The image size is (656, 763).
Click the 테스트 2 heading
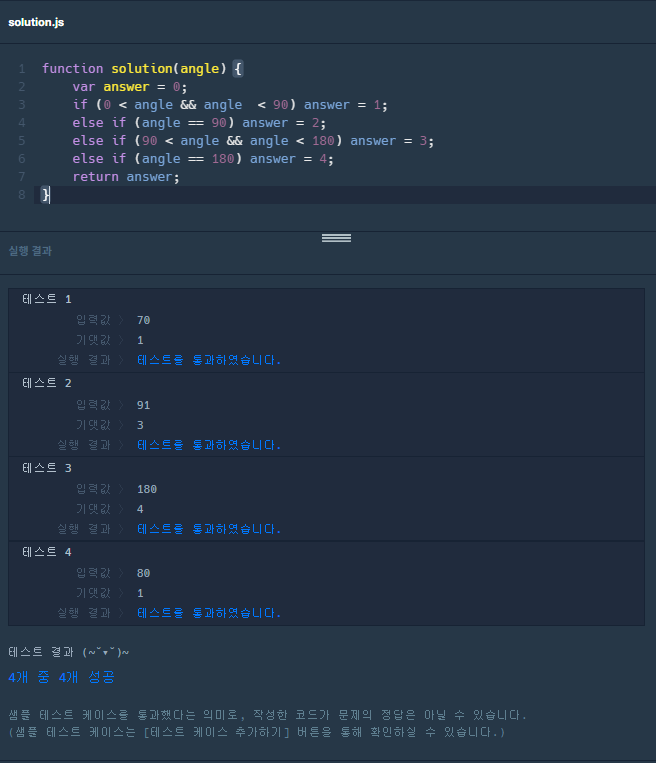[47, 383]
